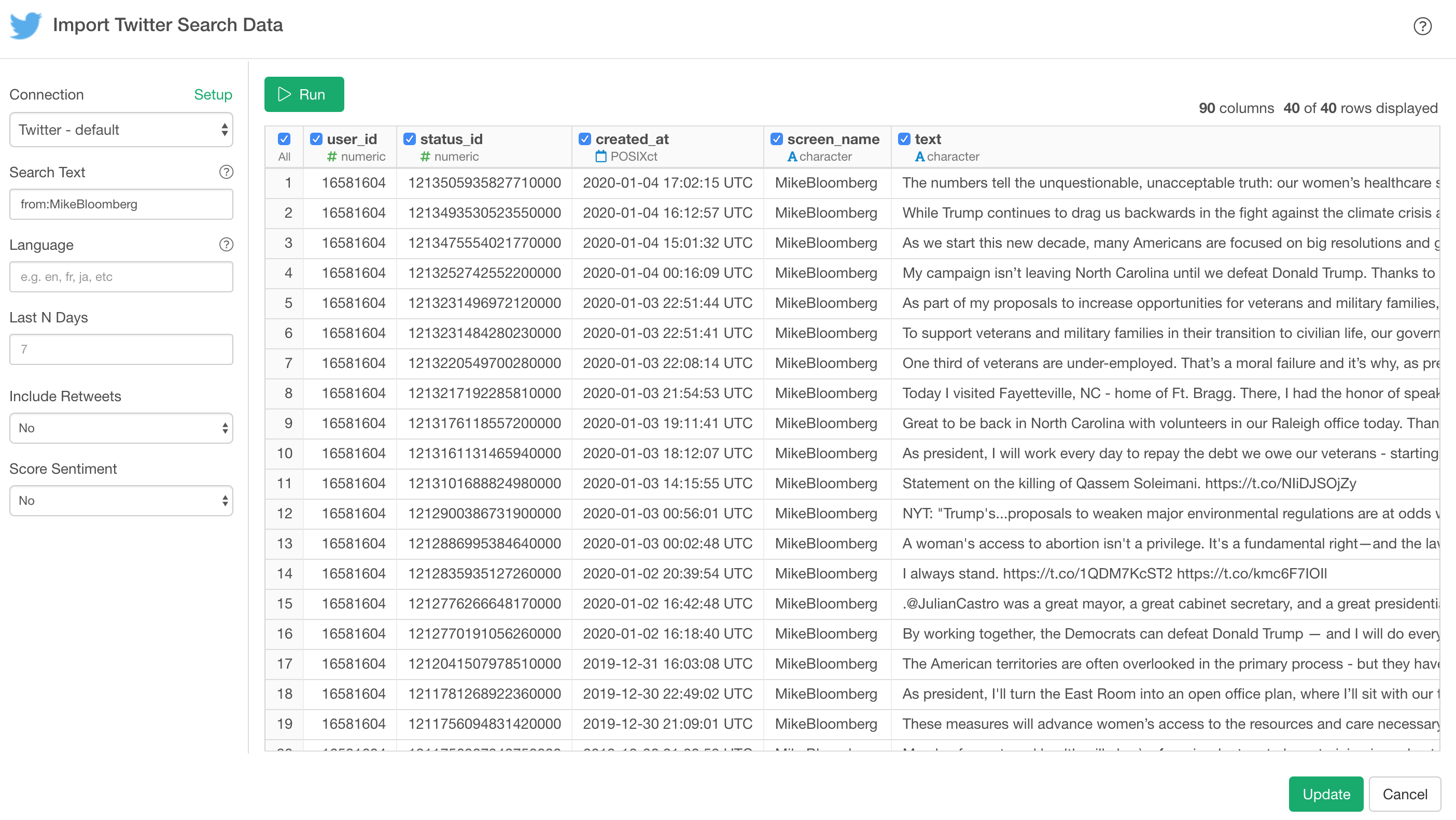Open the Connection dropdown
Screen dimensions: 1456x820
[x=121, y=130]
